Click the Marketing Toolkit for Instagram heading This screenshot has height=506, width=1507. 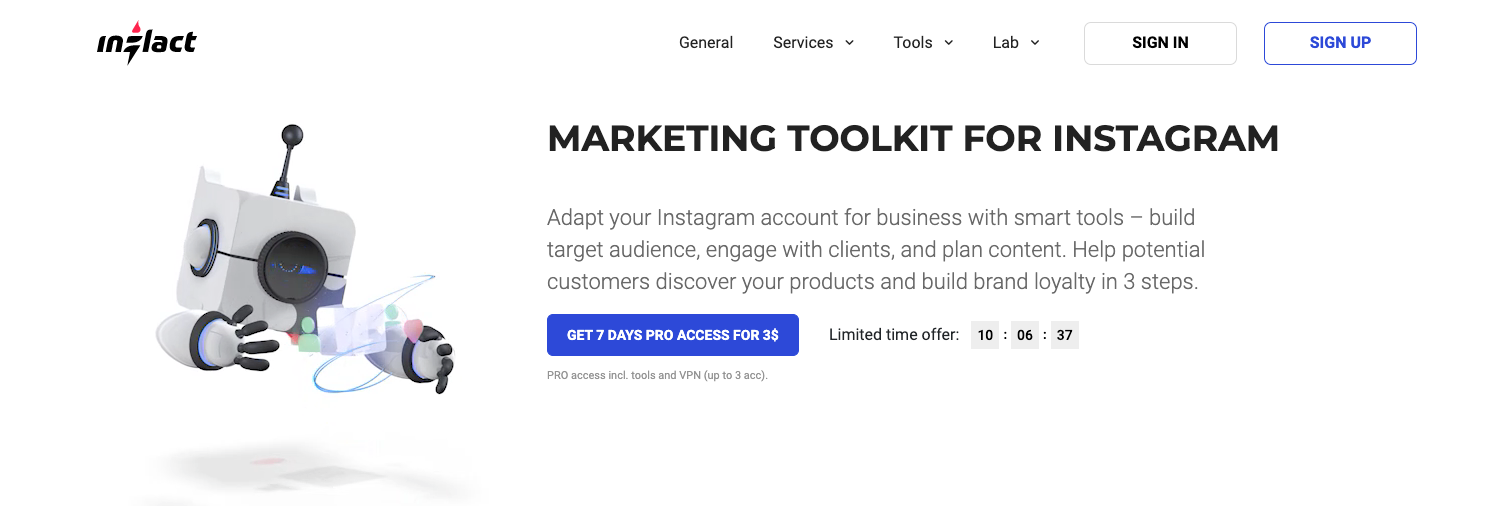tap(913, 138)
